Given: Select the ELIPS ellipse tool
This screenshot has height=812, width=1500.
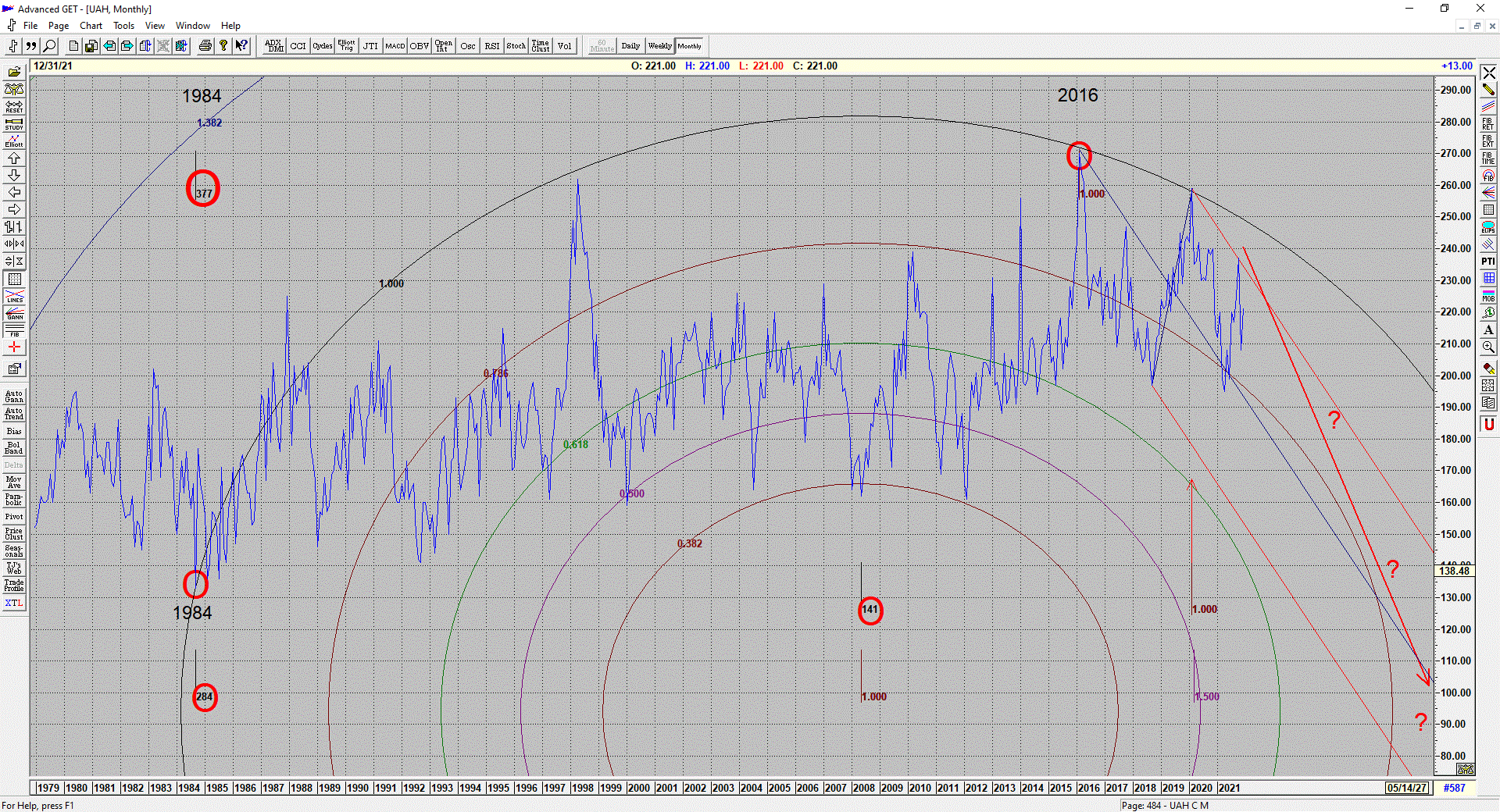Looking at the screenshot, I should pyautogui.click(x=1488, y=227).
